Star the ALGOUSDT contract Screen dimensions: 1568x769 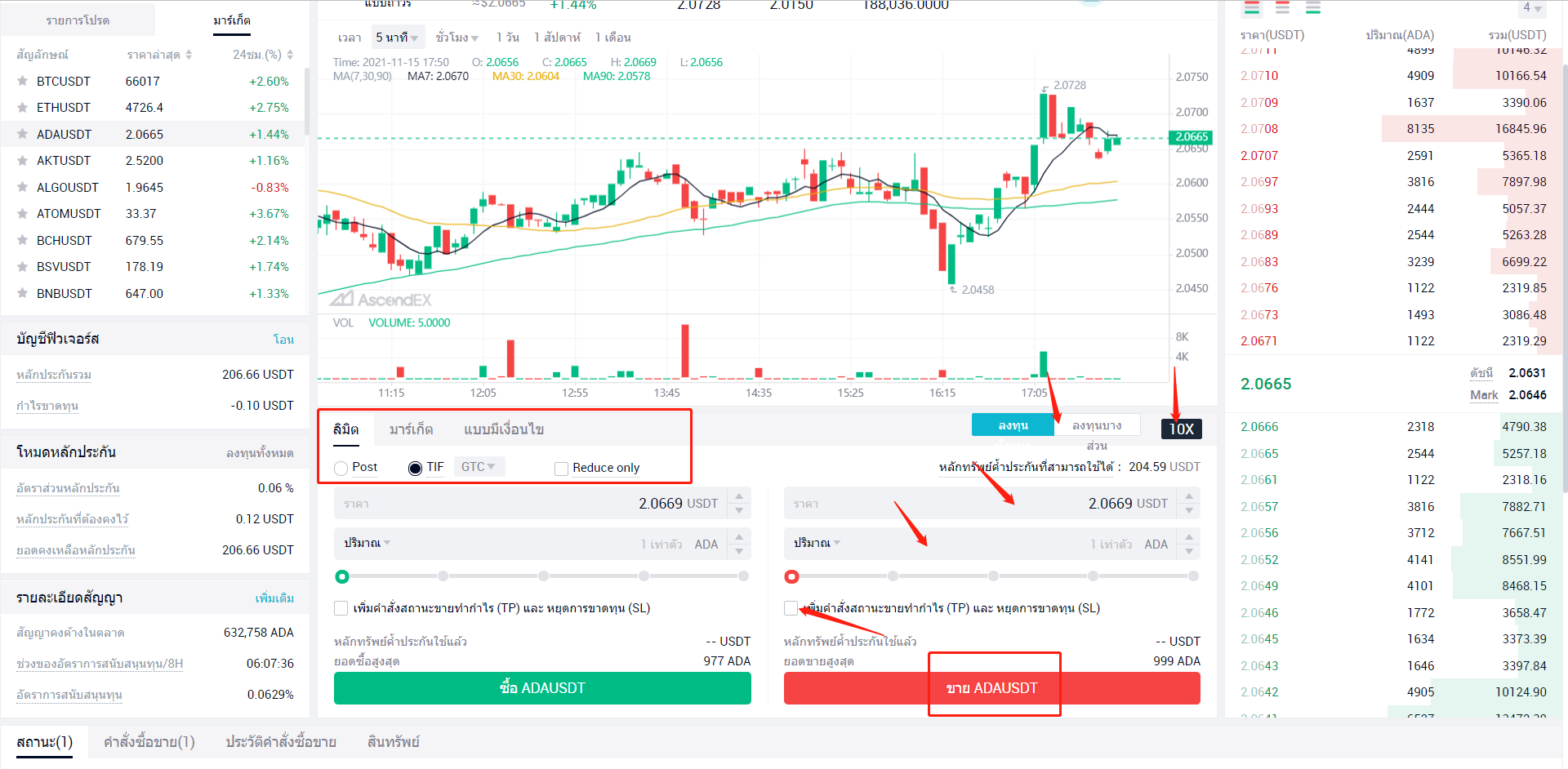pos(22,187)
